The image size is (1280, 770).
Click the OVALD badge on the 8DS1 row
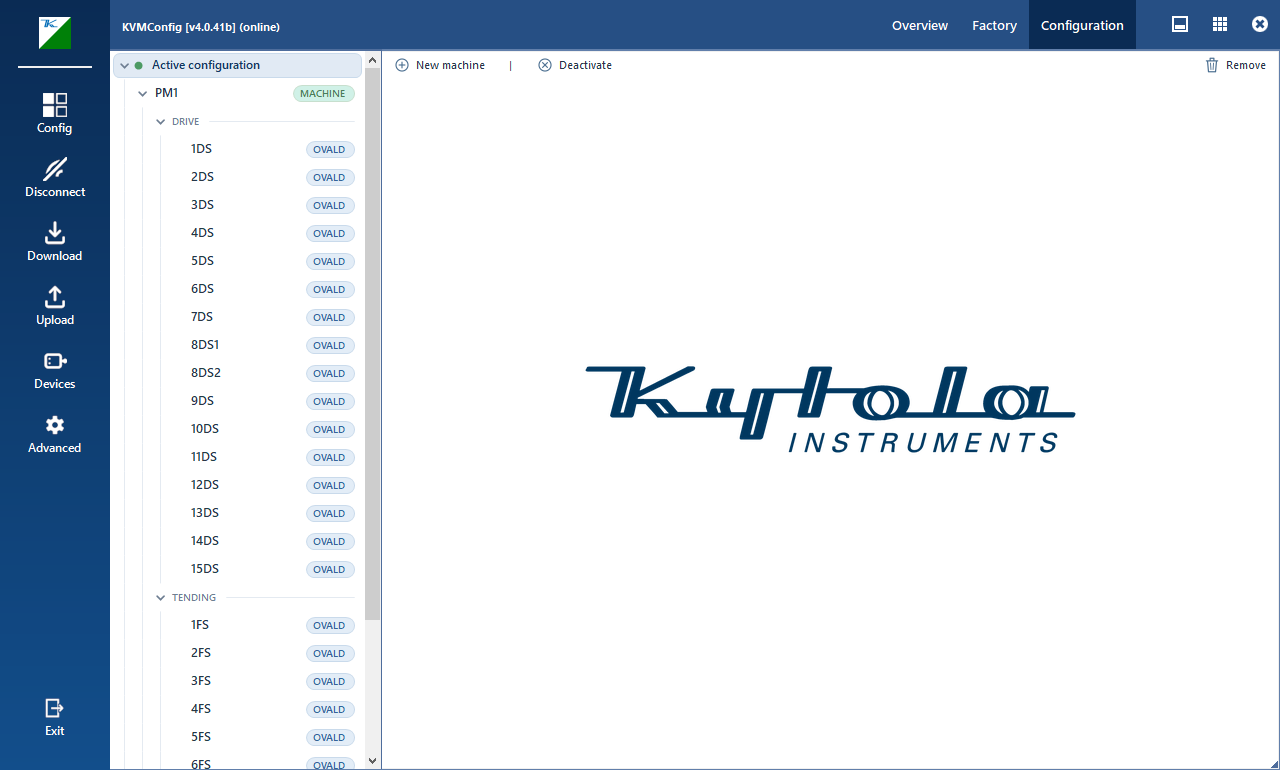coord(330,346)
